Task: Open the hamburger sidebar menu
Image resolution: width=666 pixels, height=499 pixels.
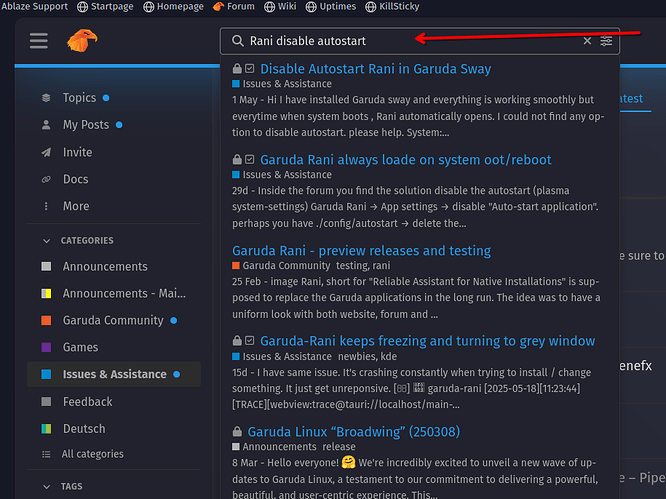Action: 39,41
